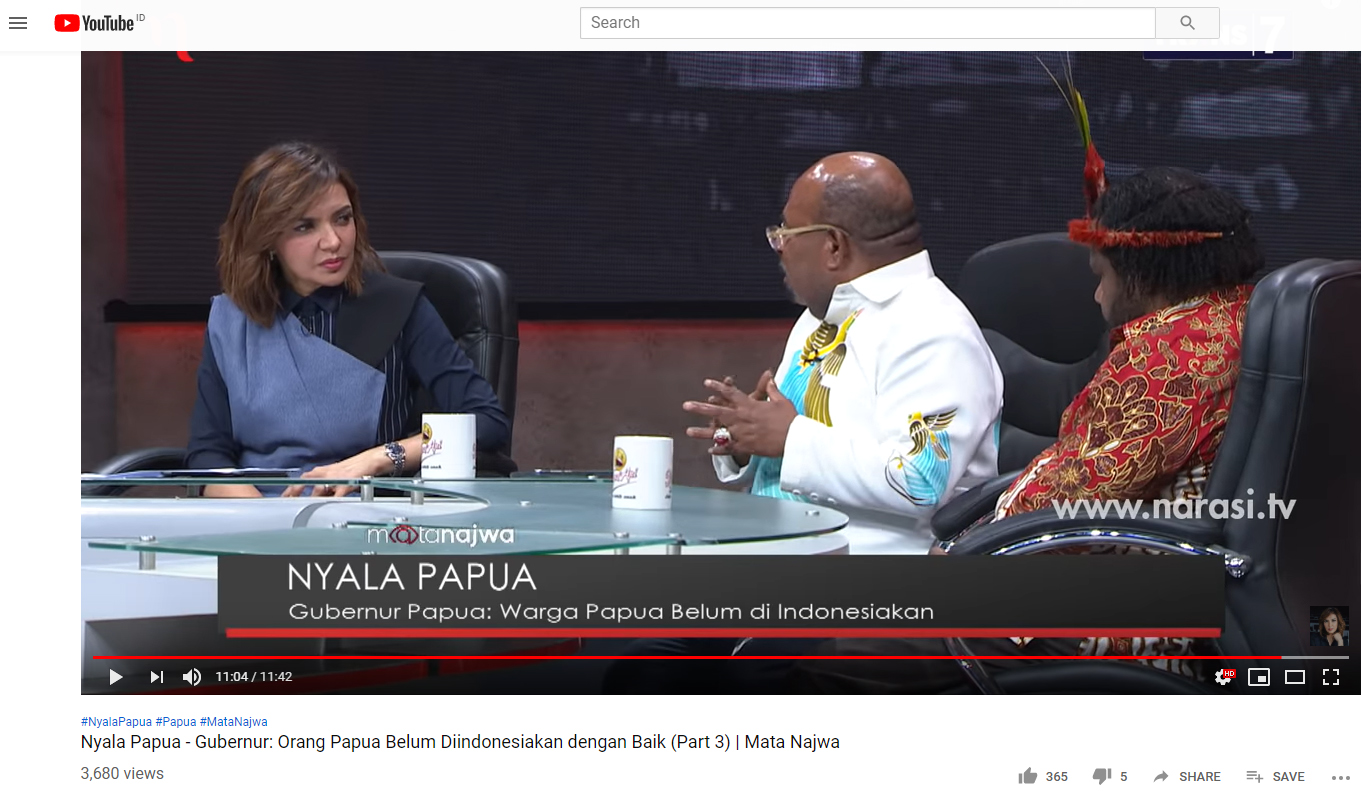Save video to a playlist
This screenshot has height=798, width=1362.
(x=1275, y=776)
